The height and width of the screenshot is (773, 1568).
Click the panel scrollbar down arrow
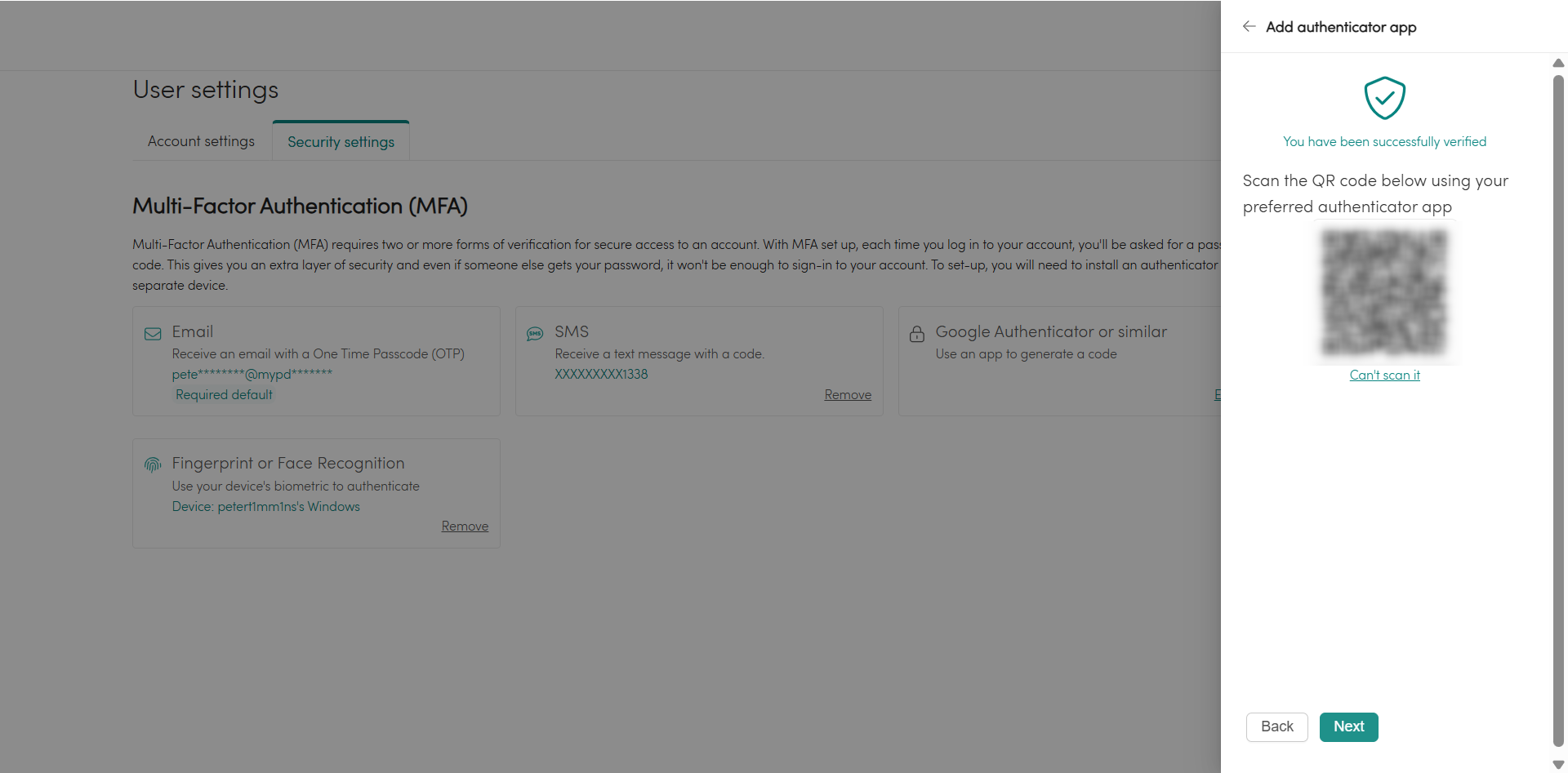tap(1558, 765)
